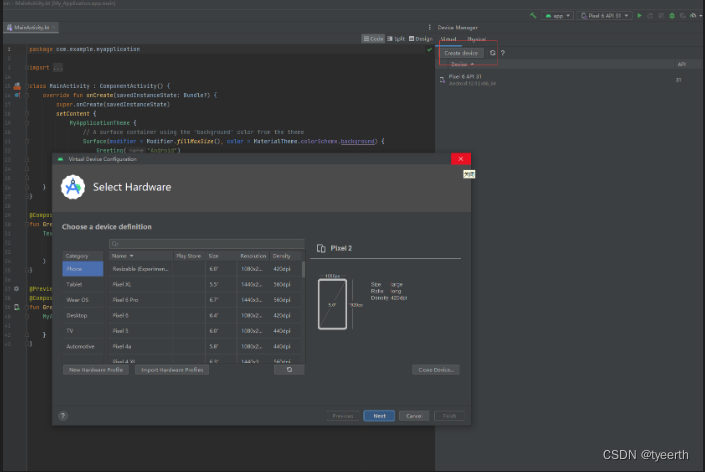Sort by the Name column header
Viewport: 705px width, 472px height.
tap(141, 256)
